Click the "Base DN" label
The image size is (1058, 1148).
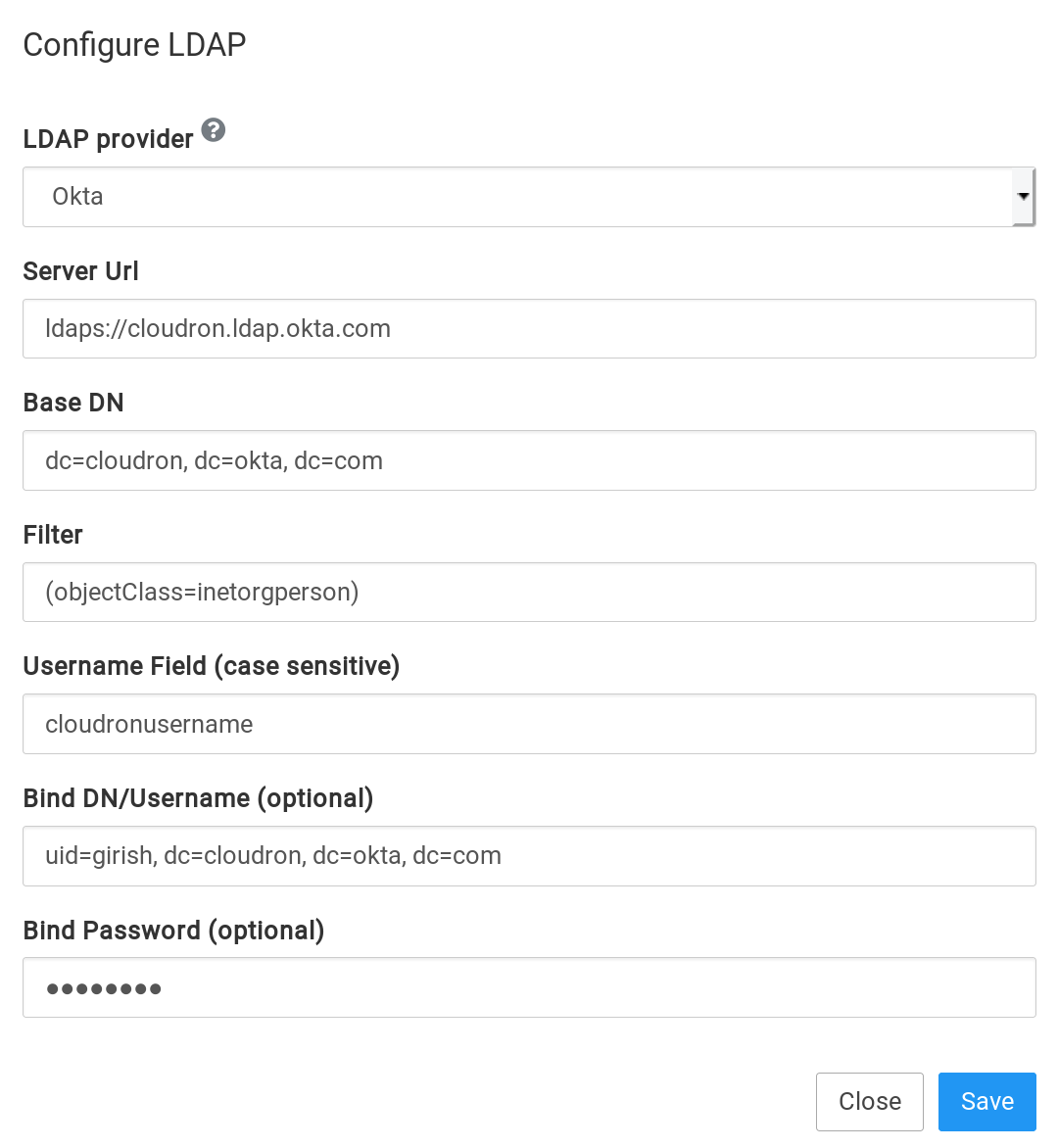(x=73, y=403)
